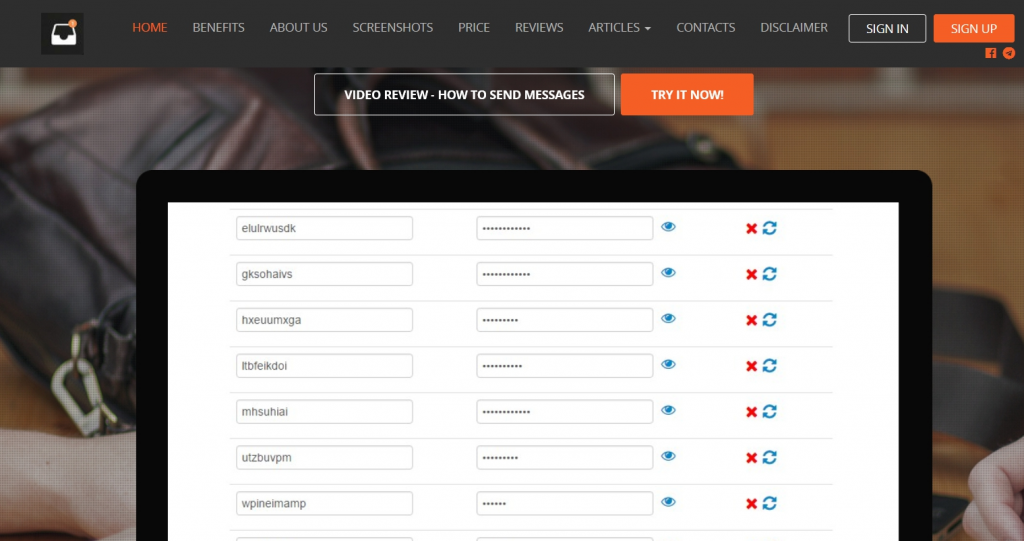Refresh the elulrwusdk account row
Viewport: 1024px width, 541px height.
click(x=769, y=228)
